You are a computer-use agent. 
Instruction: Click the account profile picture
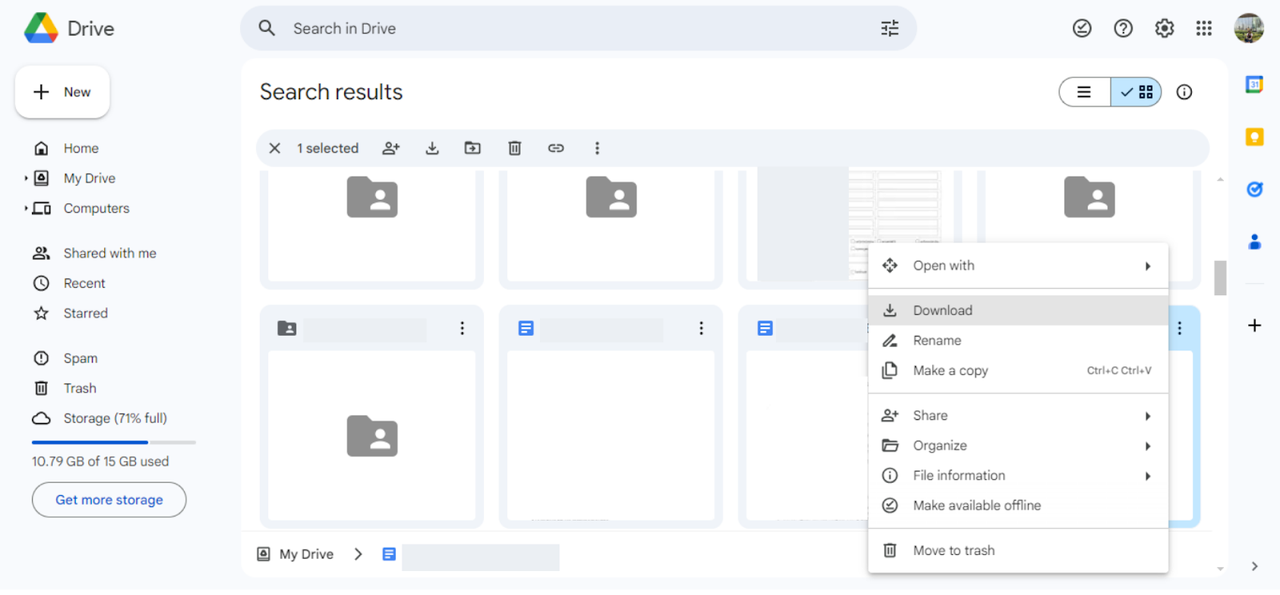(x=1249, y=28)
